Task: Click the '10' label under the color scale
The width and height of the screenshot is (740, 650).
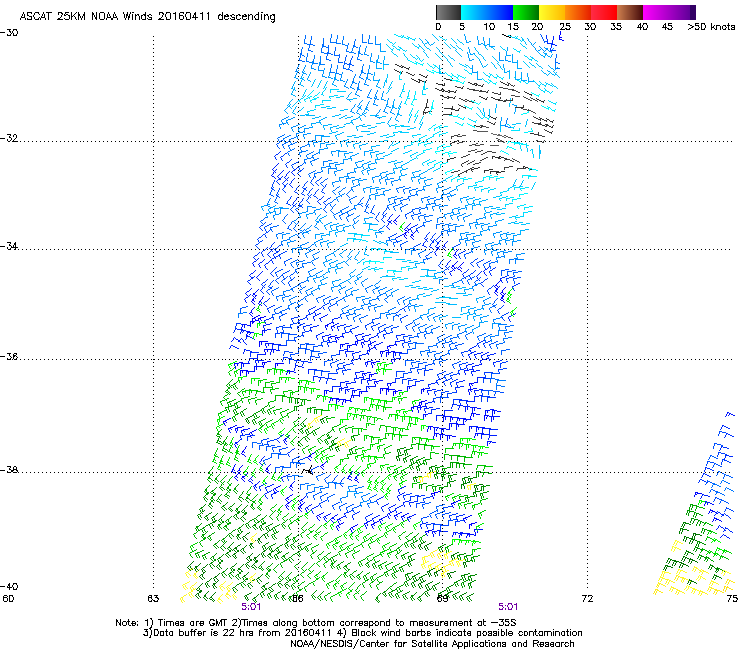Action: [489, 27]
